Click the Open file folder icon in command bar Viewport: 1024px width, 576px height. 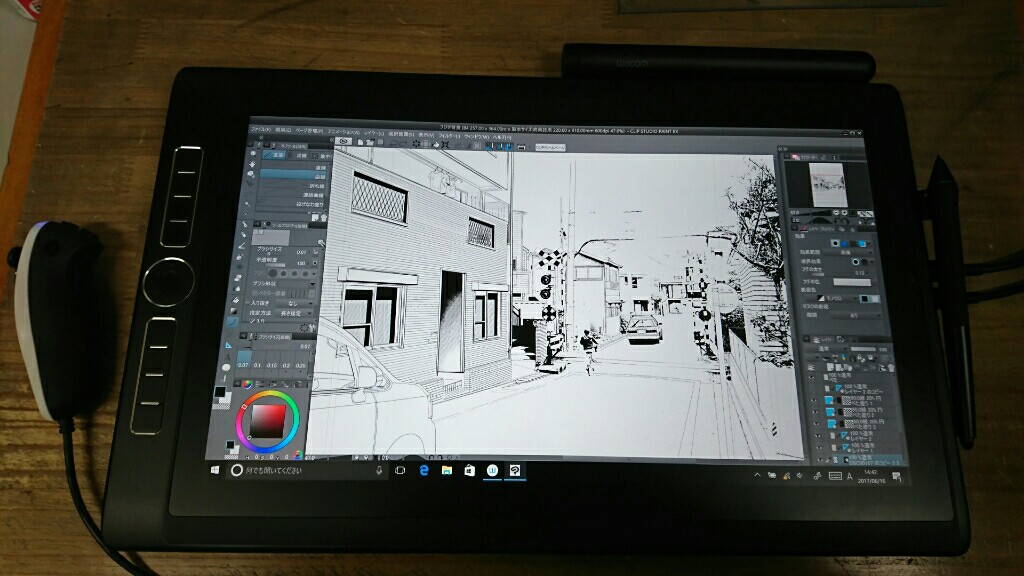point(369,142)
